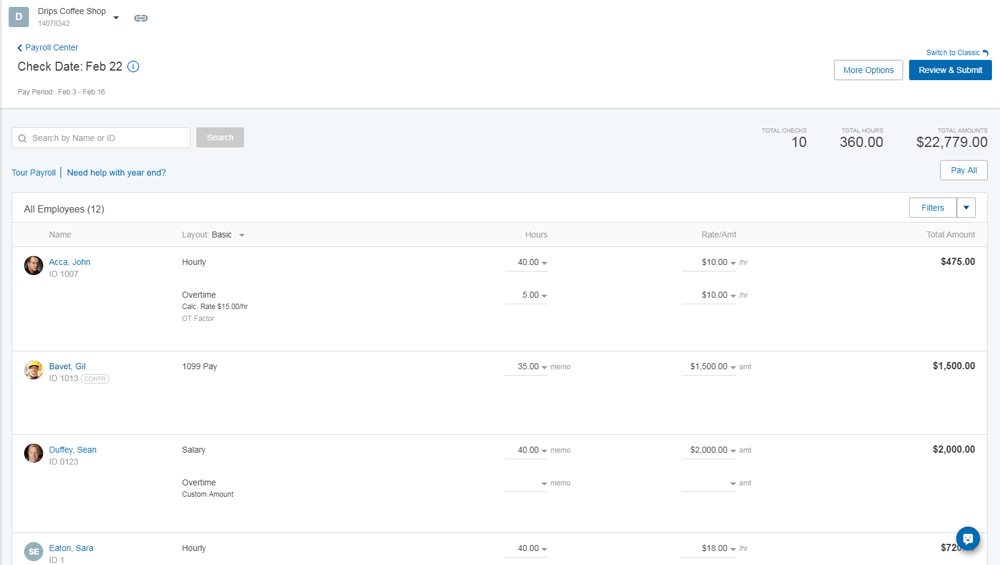The width and height of the screenshot is (1000, 565).
Task: Click Calc. Rate $15.00/hr text
Action: click(214, 307)
